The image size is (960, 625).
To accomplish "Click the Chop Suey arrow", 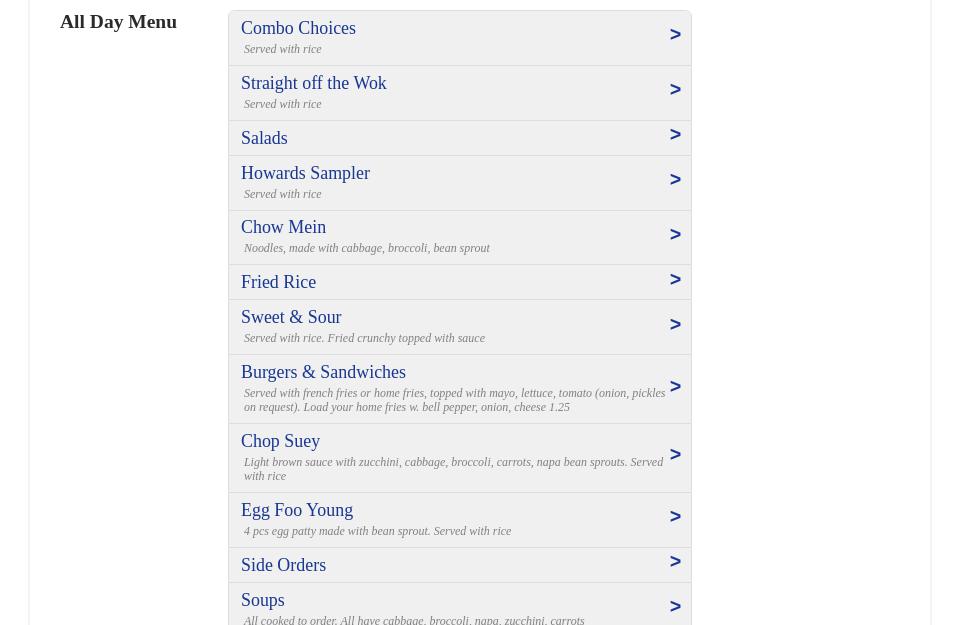I will tap(675, 455).
